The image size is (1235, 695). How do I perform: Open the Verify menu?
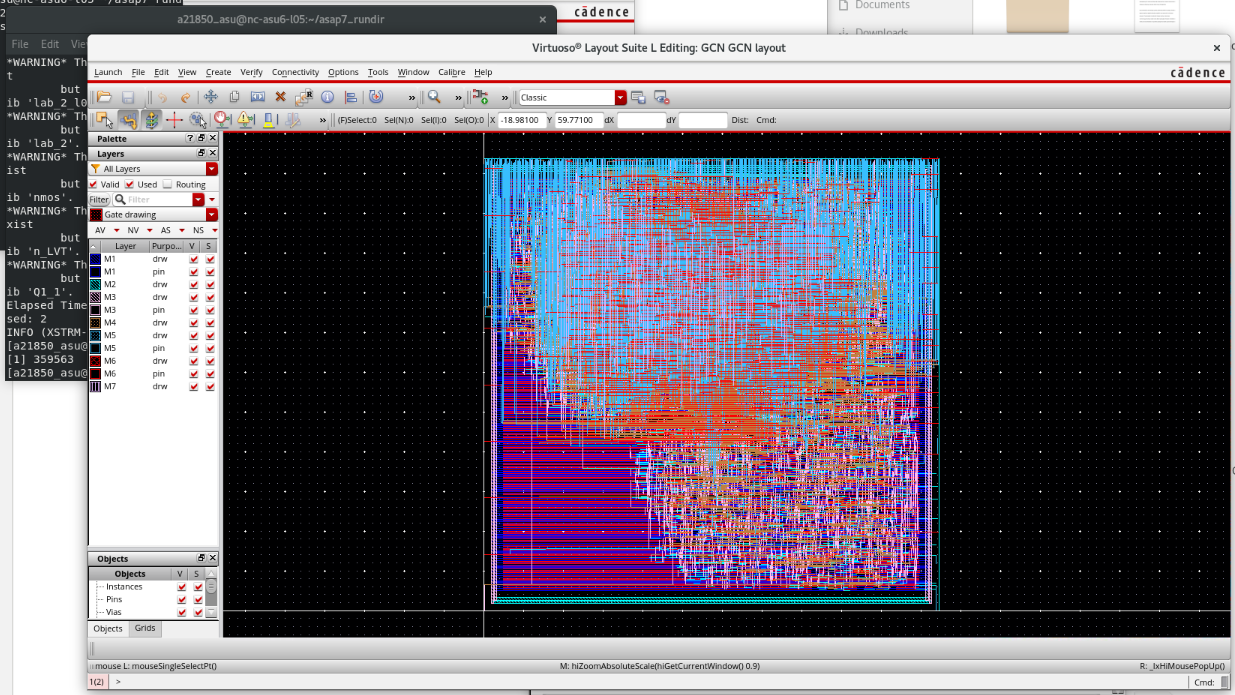click(x=251, y=72)
